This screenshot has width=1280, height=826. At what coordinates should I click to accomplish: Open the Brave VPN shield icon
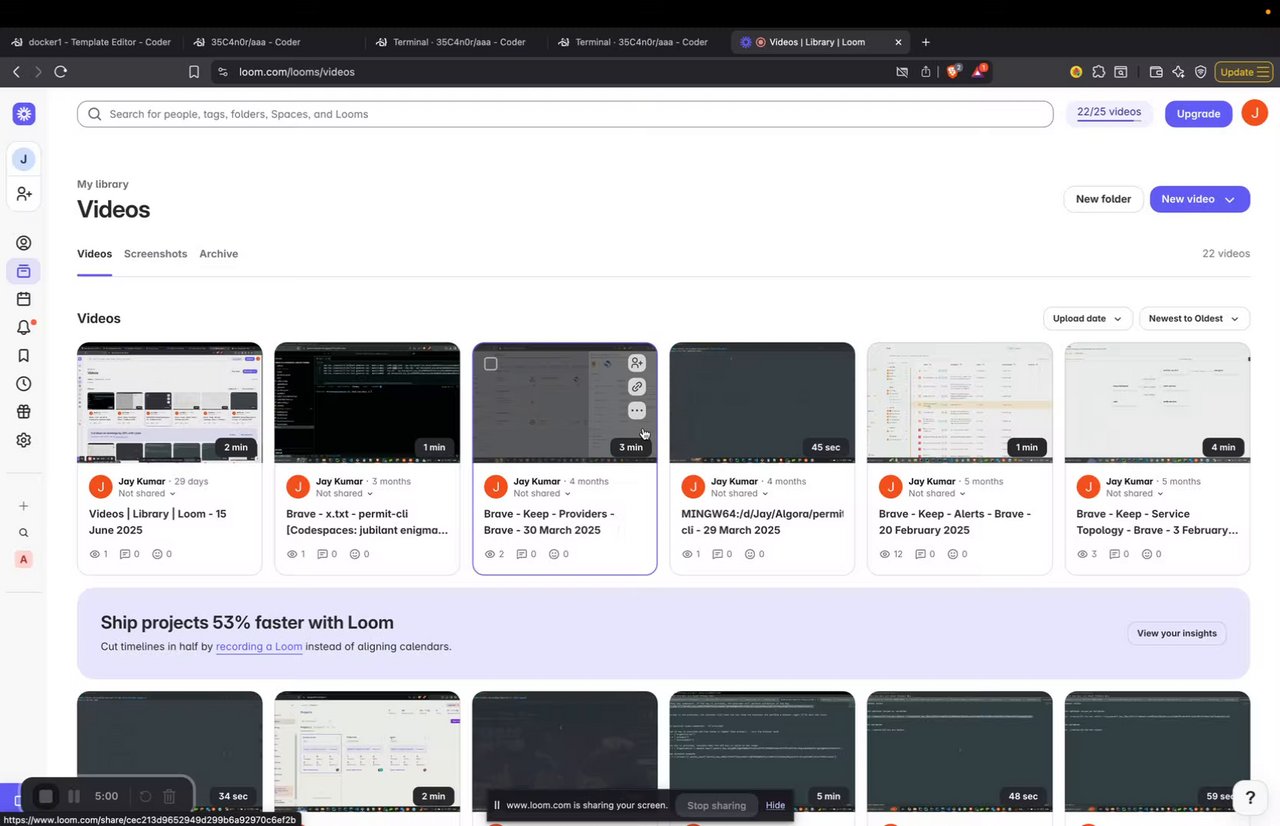click(x=1200, y=72)
